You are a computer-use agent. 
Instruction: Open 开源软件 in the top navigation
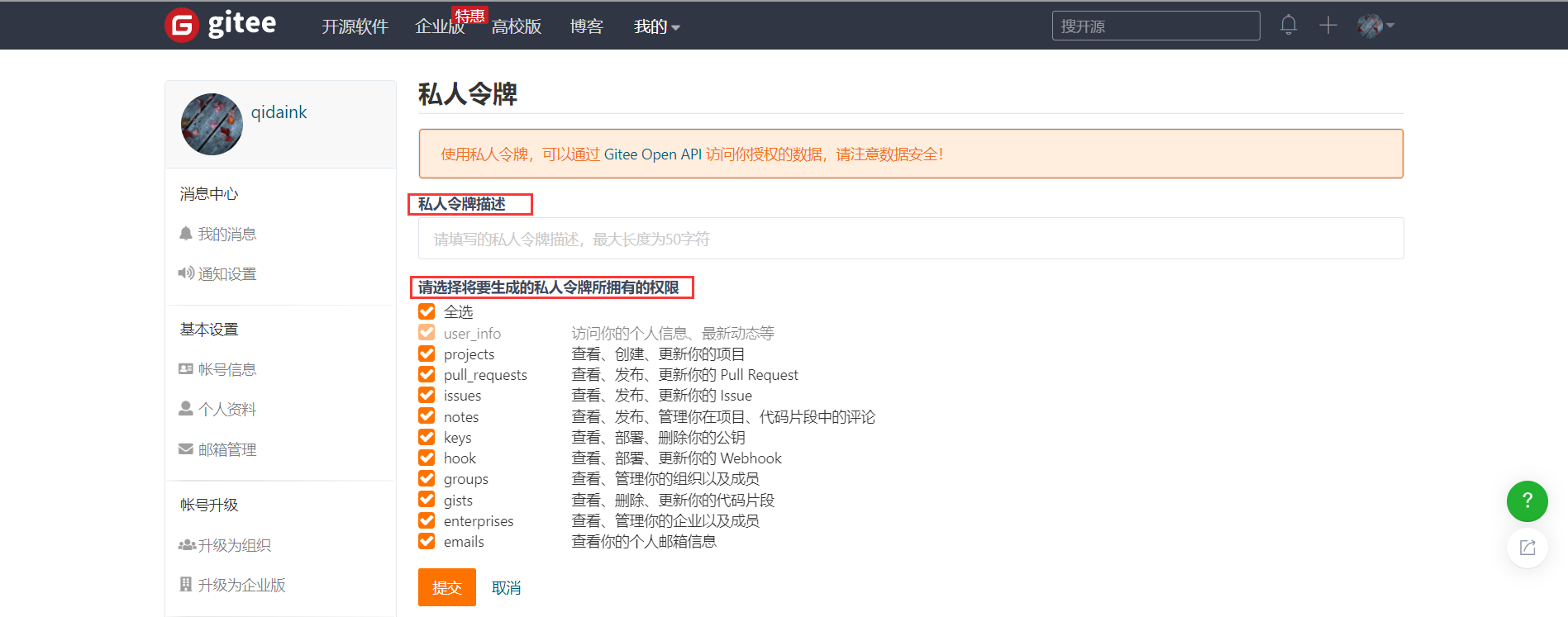(355, 26)
